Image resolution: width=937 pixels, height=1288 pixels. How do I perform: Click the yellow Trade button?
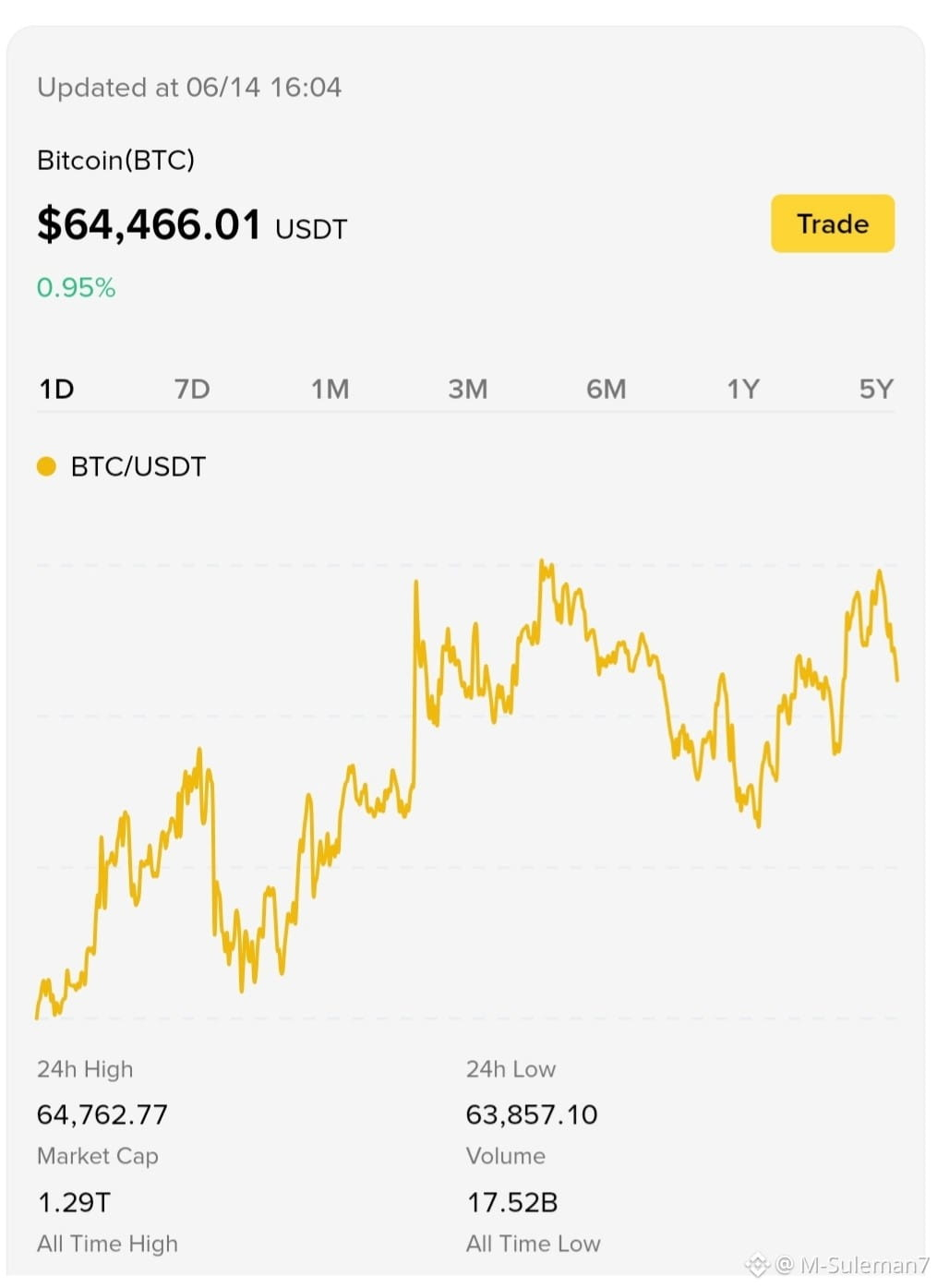tap(832, 223)
